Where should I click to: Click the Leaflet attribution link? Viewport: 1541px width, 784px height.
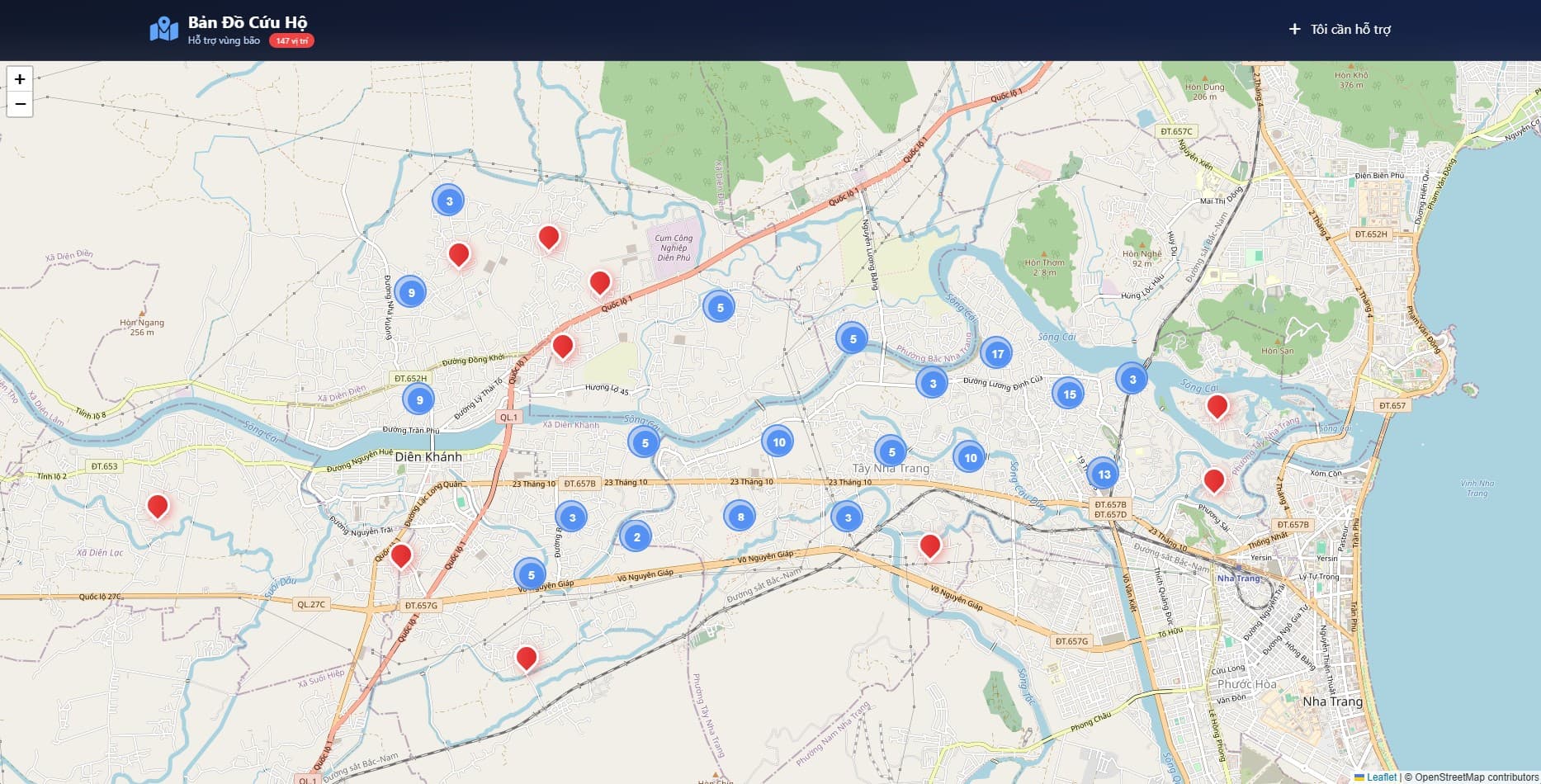pyautogui.click(x=1381, y=777)
